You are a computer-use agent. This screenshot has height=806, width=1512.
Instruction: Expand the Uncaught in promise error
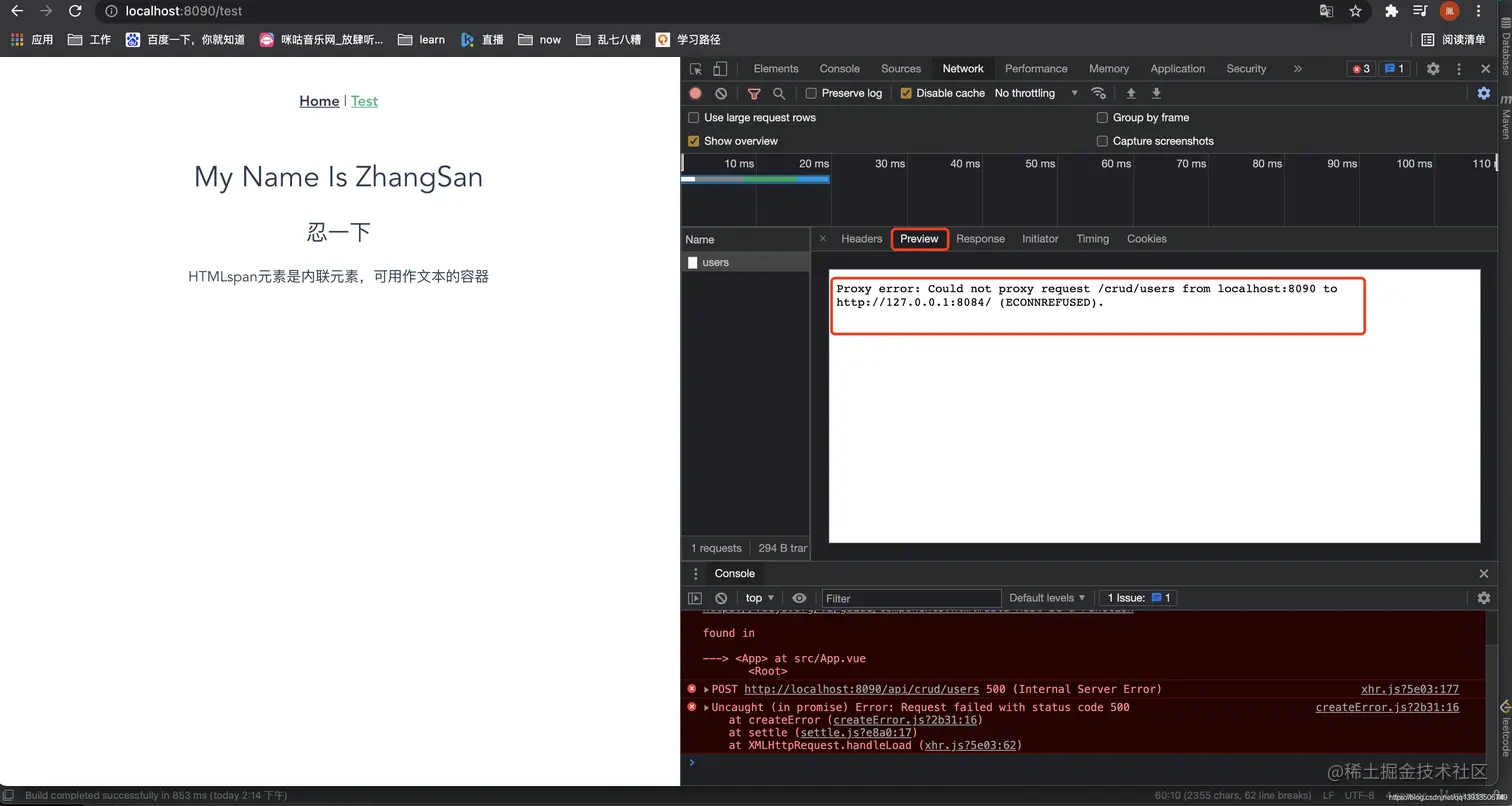[706, 707]
